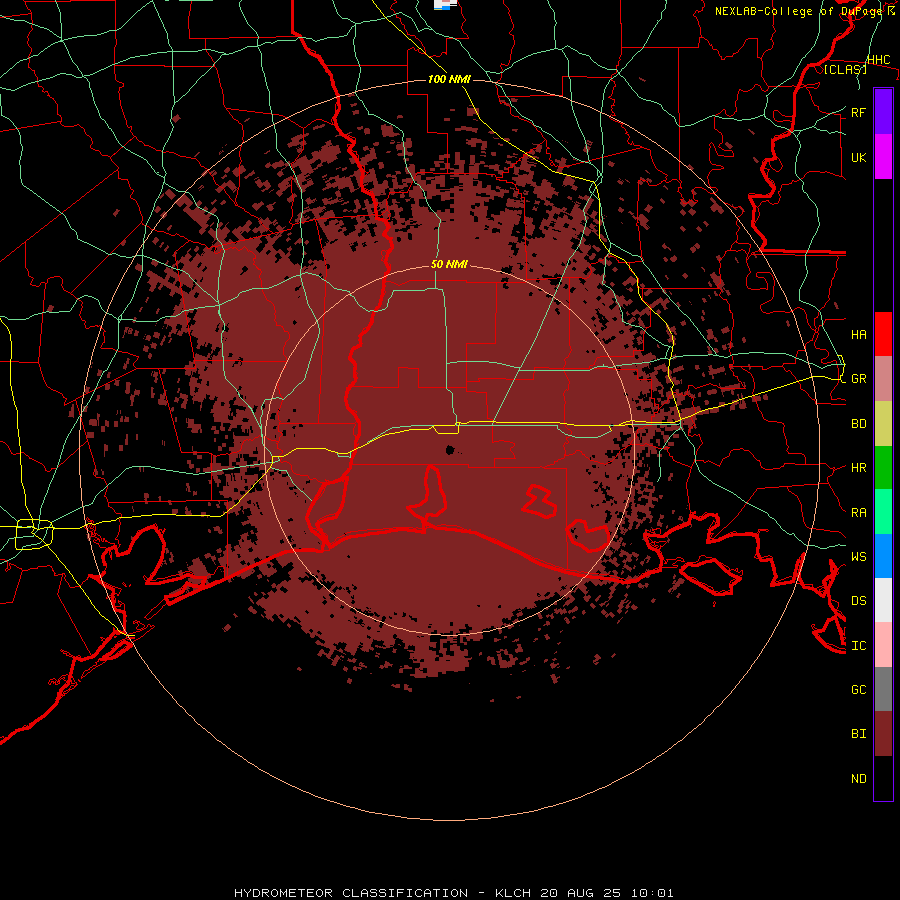Viewport: 900px width, 900px height.
Task: Click the GC legend label
Action: 859,689
